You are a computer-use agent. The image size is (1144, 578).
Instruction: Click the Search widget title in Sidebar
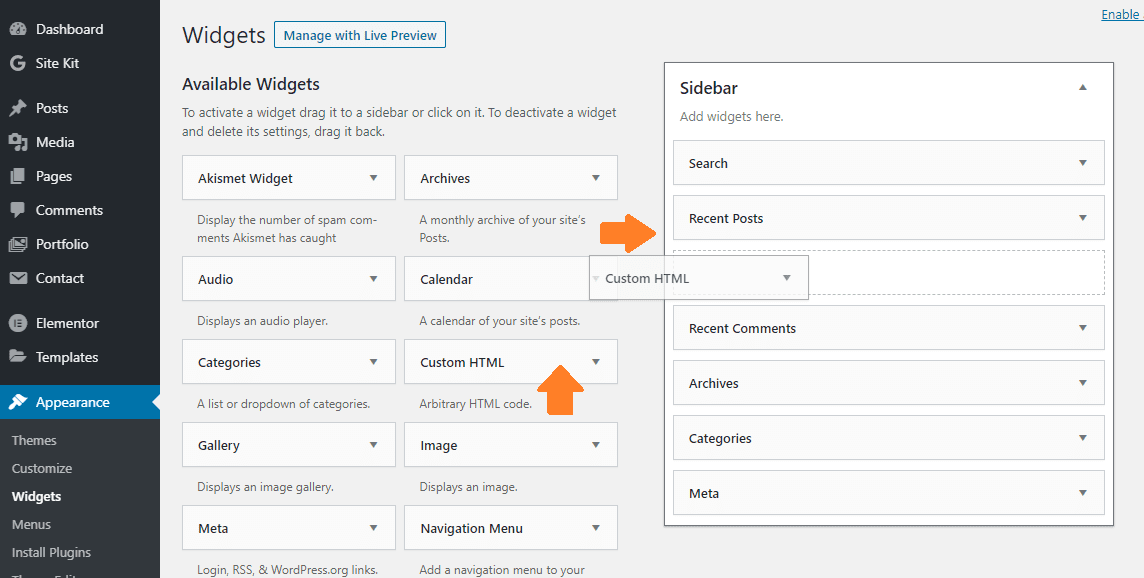pyautogui.click(x=708, y=163)
